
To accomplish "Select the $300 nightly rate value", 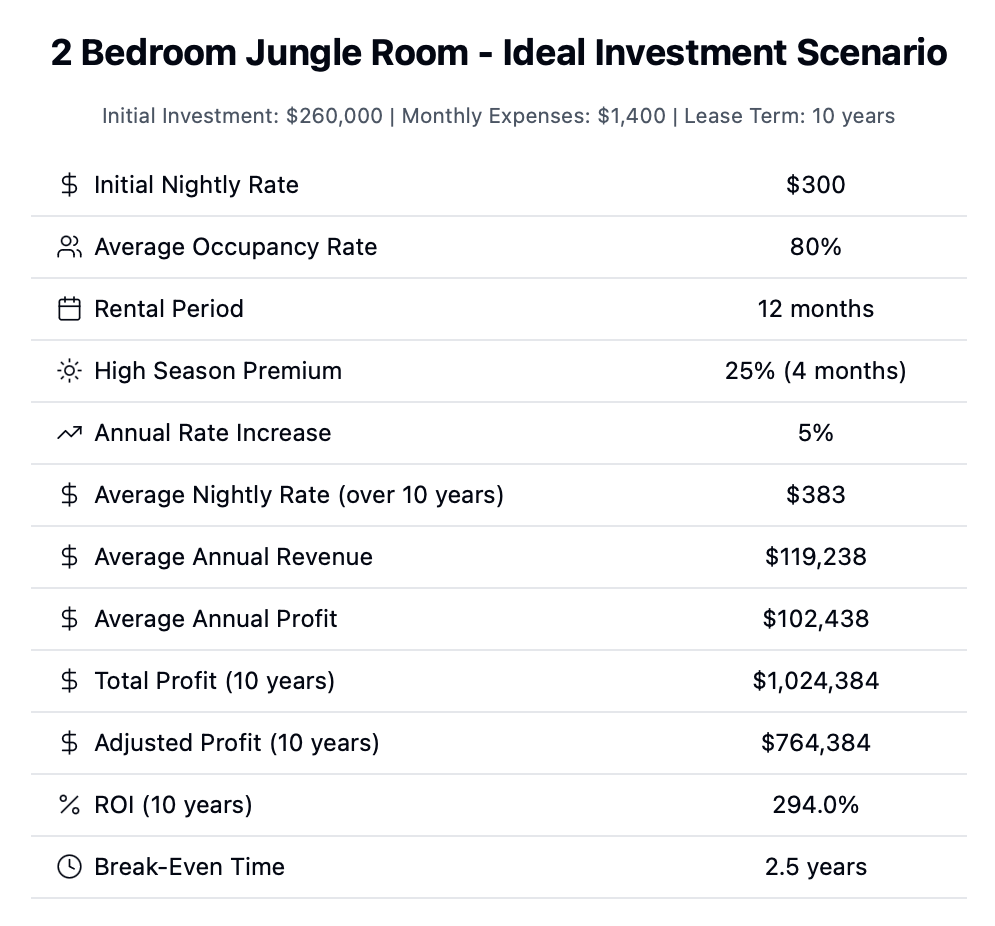I will [815, 185].
